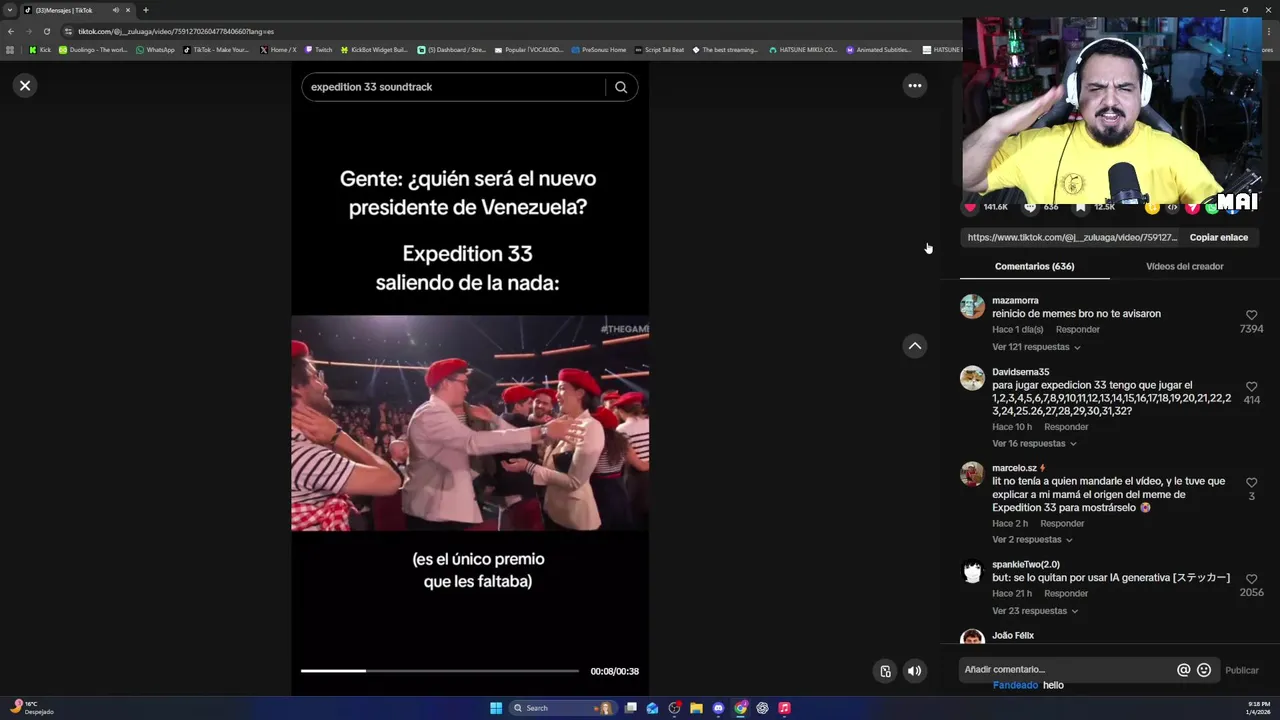
Task: Click the yellow repost icon
Action: [x=1152, y=207]
